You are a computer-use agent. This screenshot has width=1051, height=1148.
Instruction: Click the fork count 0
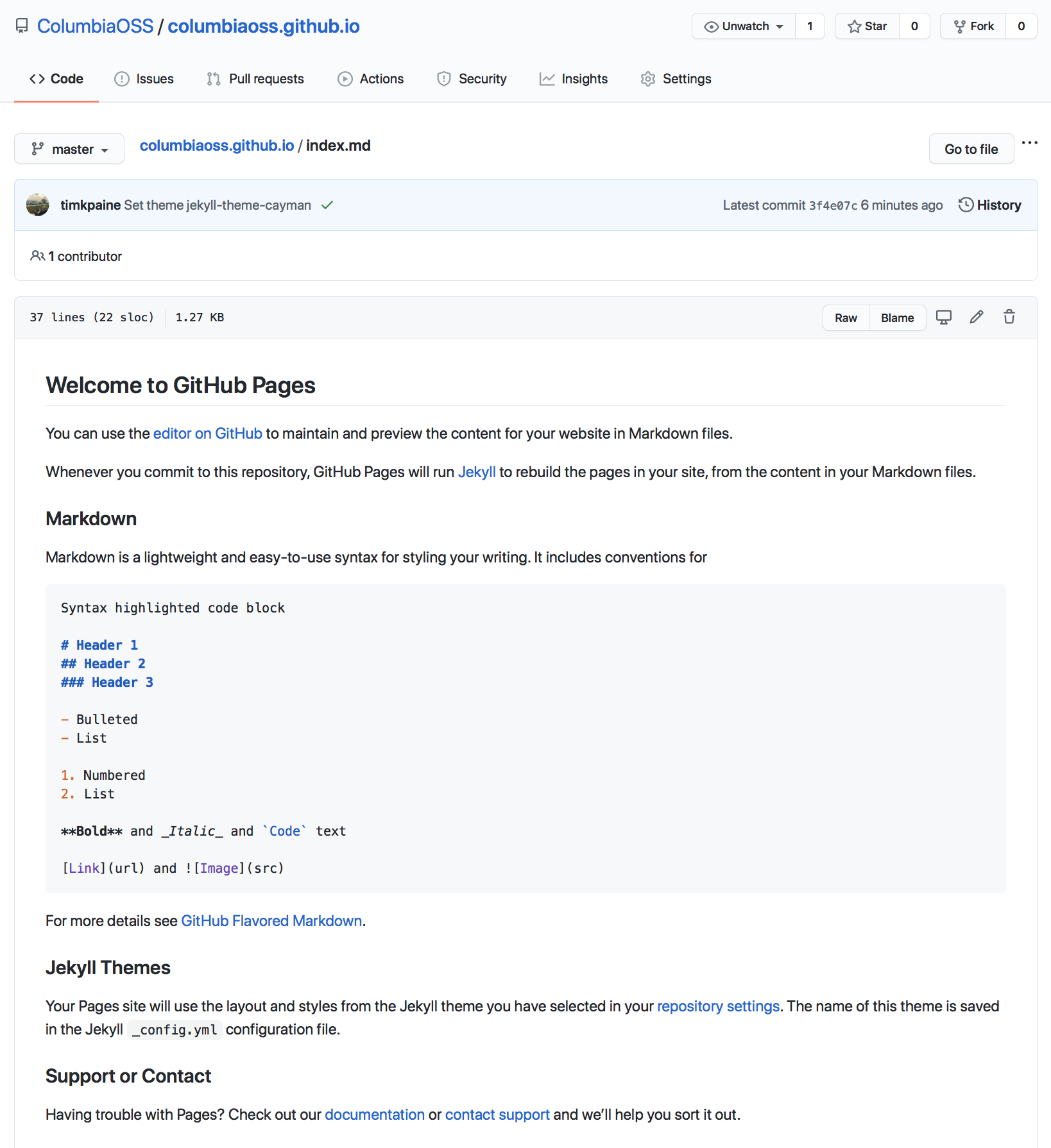coord(1021,26)
